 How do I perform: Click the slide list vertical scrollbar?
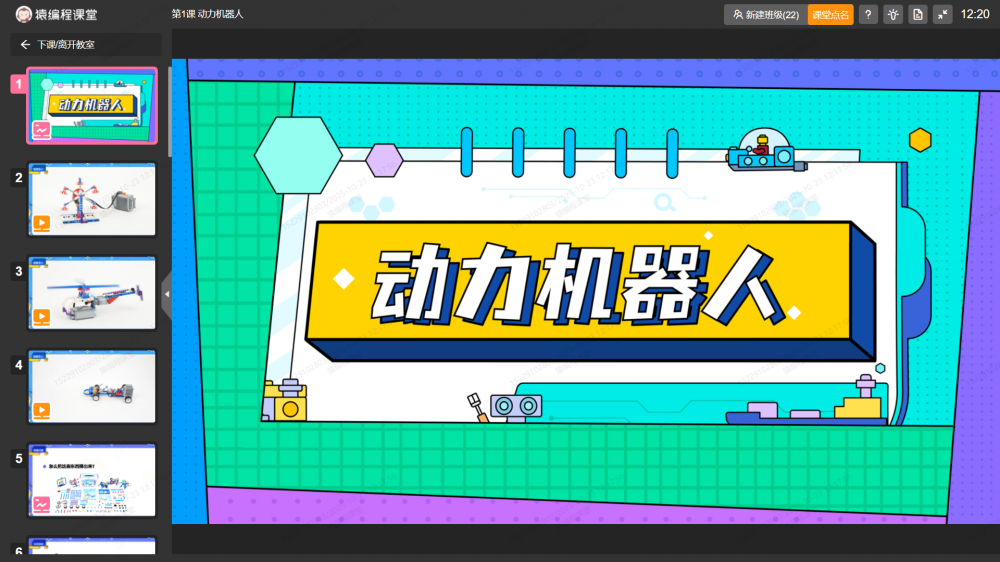pos(169,110)
